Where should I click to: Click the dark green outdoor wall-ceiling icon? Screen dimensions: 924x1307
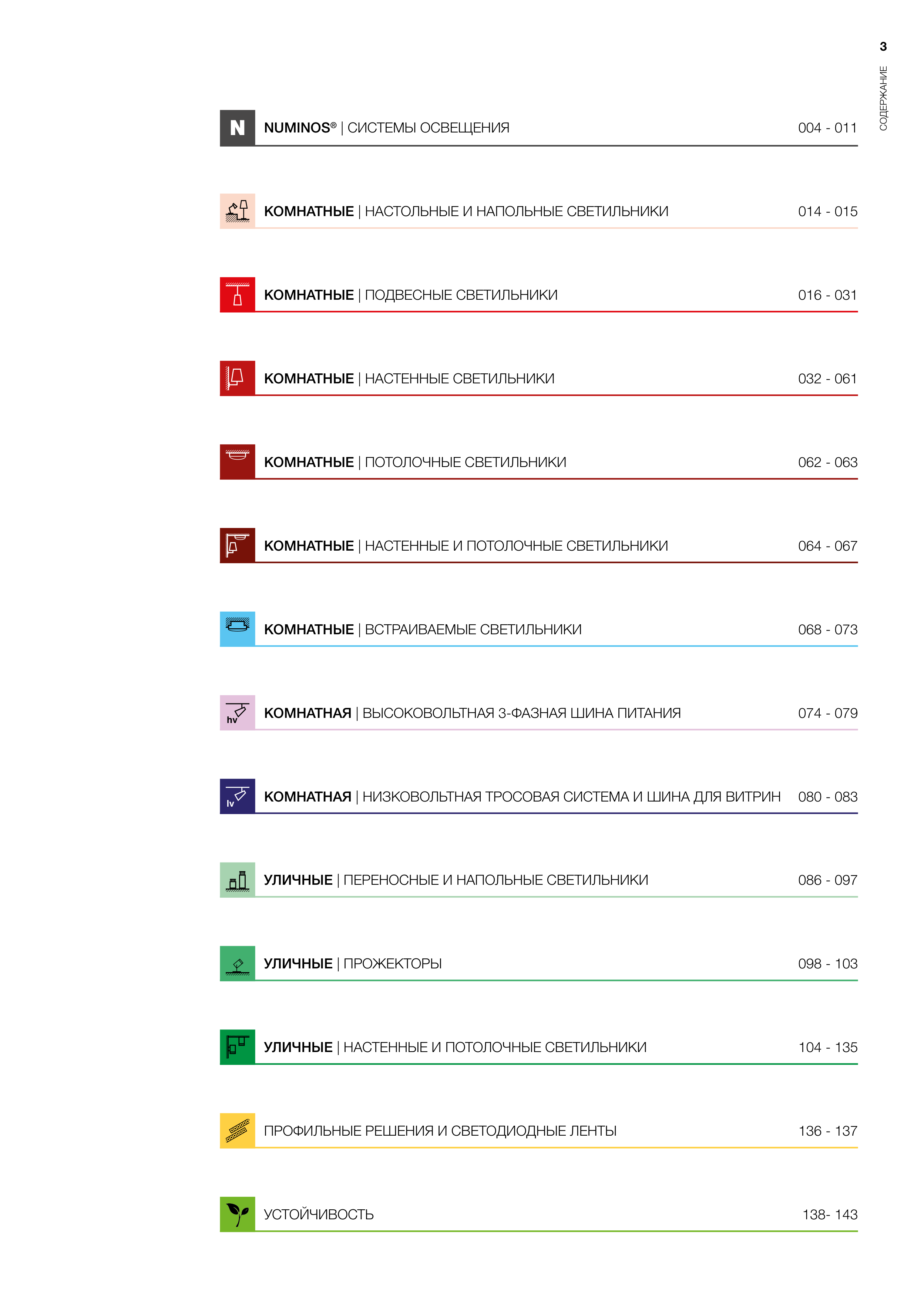(x=237, y=1047)
